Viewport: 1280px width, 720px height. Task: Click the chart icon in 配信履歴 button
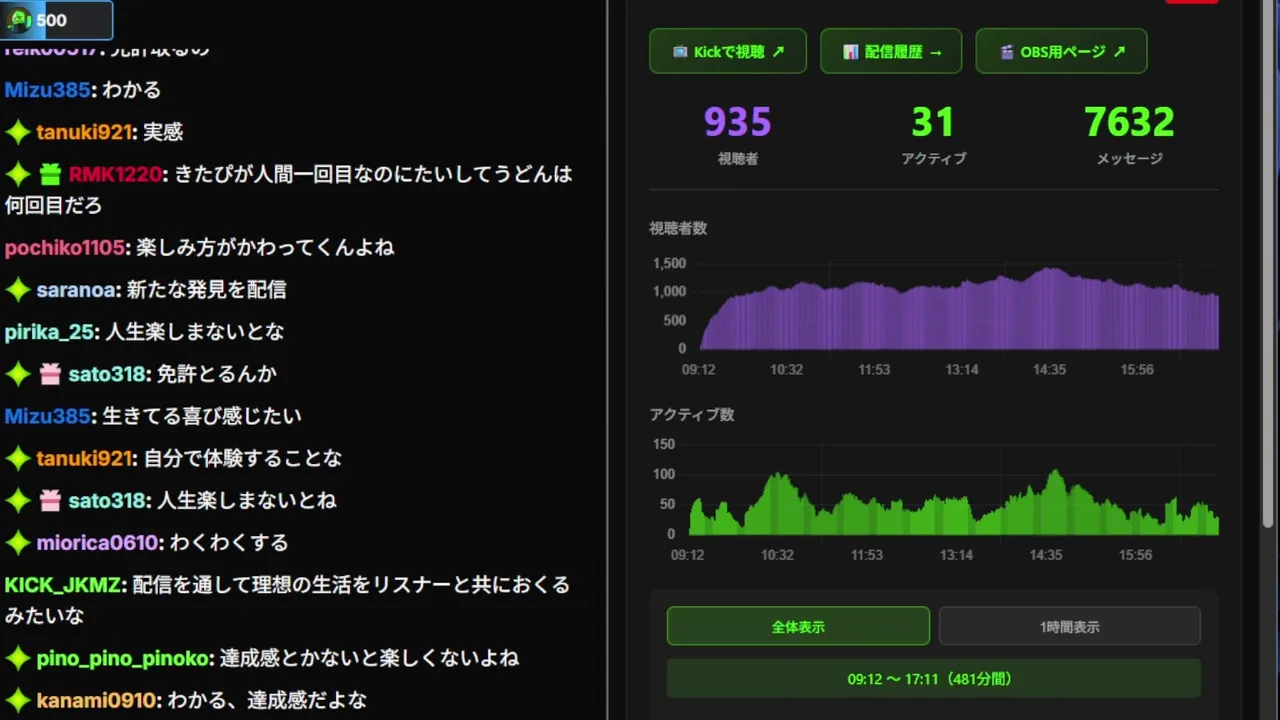point(850,52)
